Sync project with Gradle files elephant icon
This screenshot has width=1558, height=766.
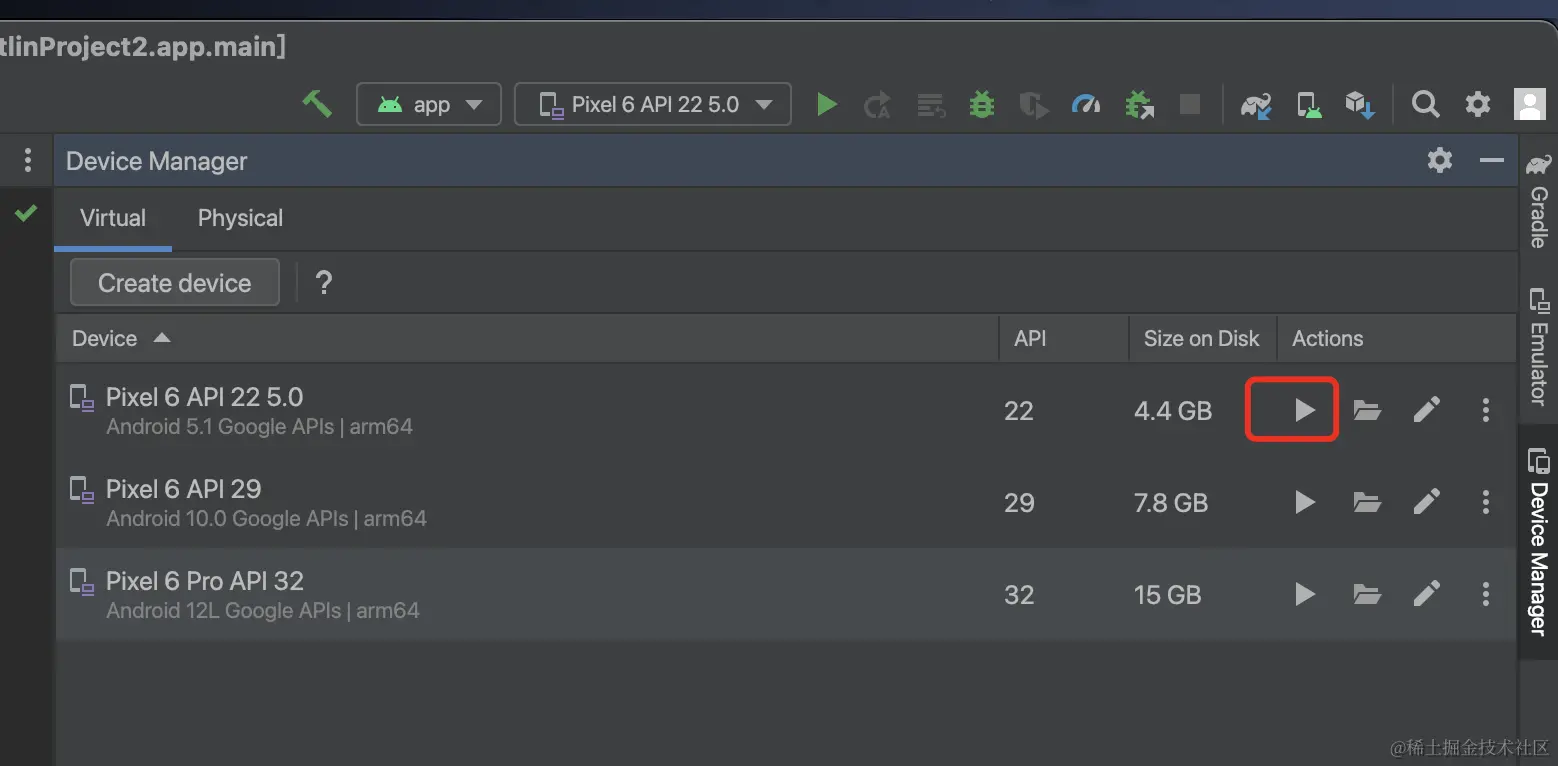point(1256,104)
